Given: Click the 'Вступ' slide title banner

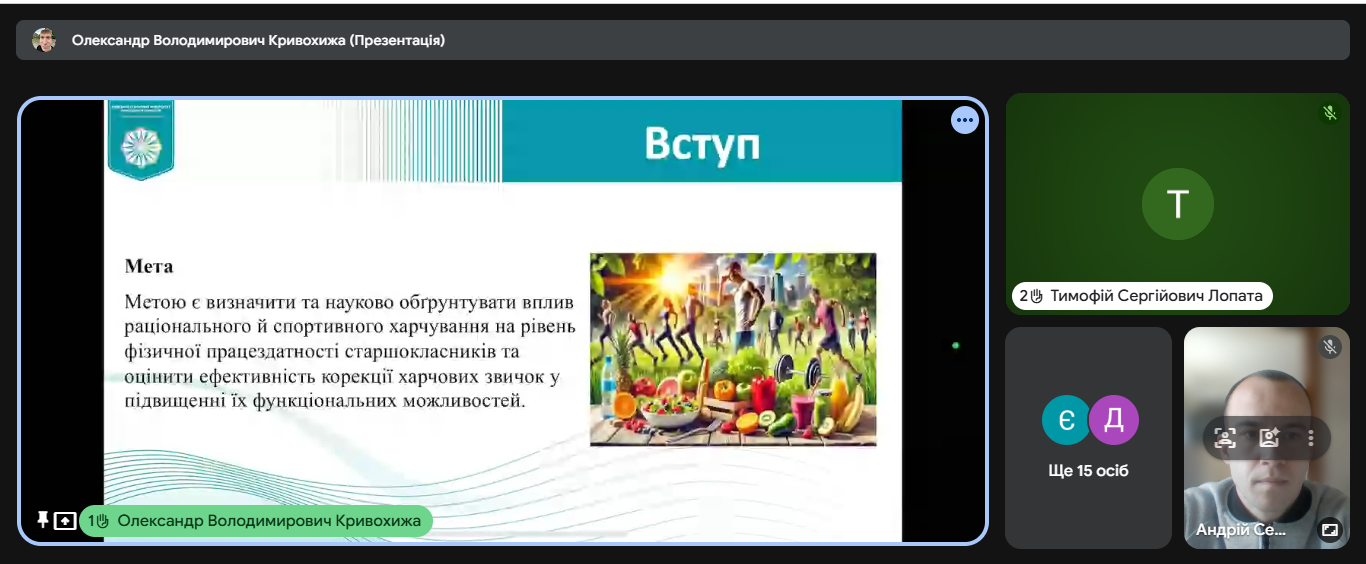Looking at the screenshot, I should (x=701, y=143).
